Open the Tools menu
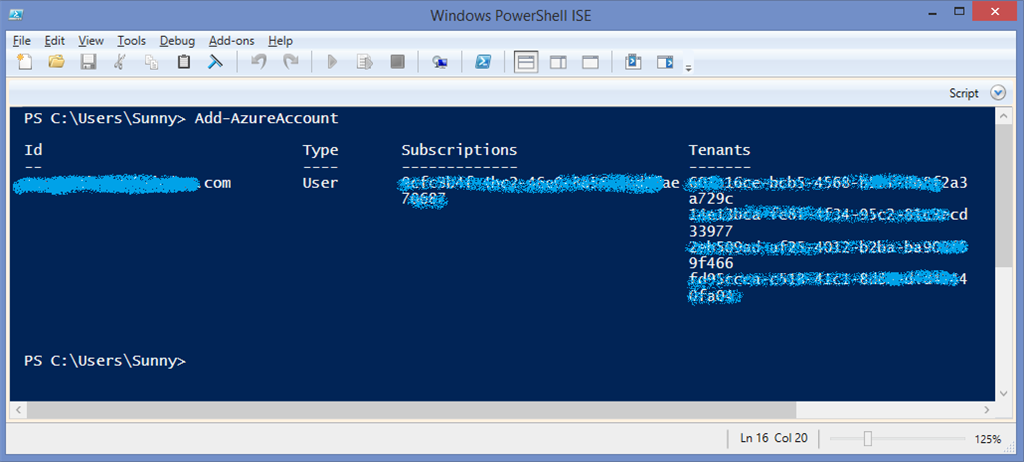Screen dimensions: 1024x462 pos(131,41)
